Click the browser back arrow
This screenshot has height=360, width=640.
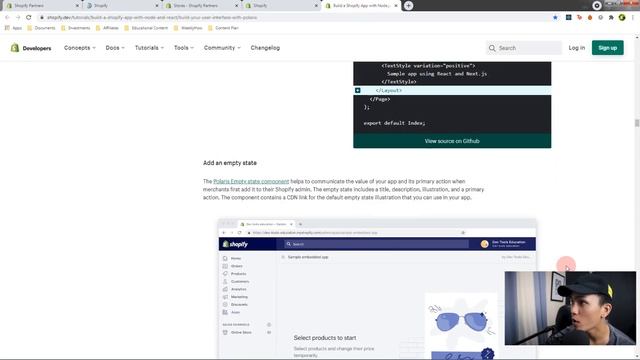click(7, 18)
